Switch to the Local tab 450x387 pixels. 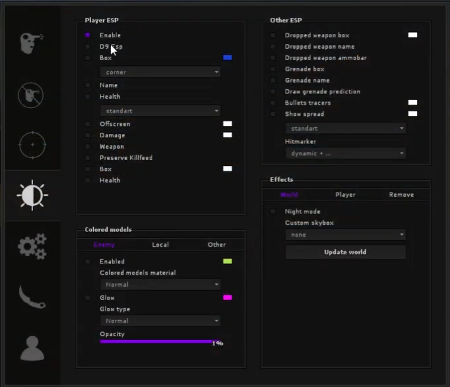click(x=160, y=245)
